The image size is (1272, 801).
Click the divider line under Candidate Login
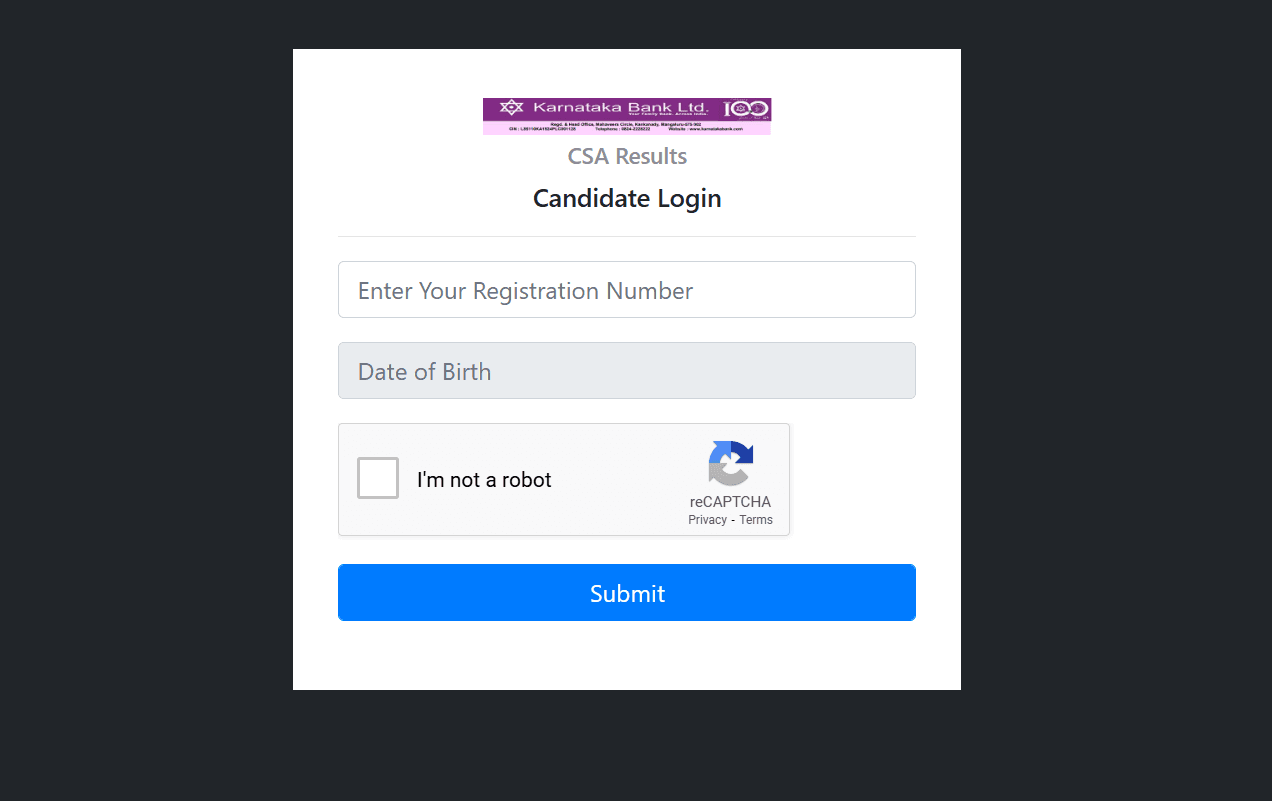[x=627, y=237]
